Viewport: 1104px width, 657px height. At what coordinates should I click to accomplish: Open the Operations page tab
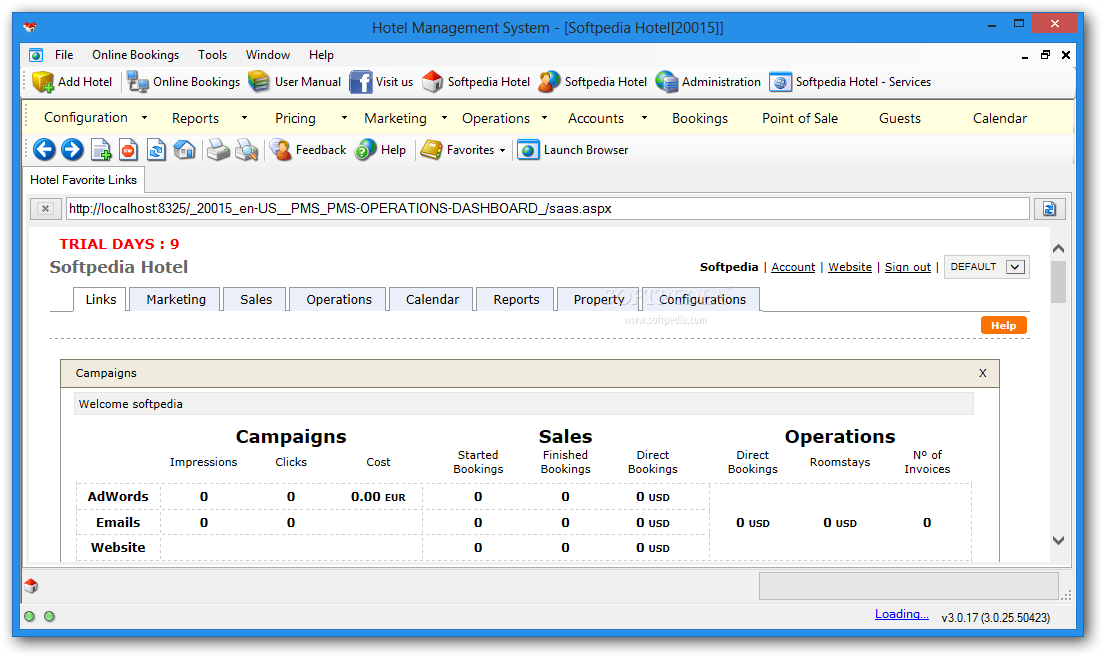click(339, 299)
